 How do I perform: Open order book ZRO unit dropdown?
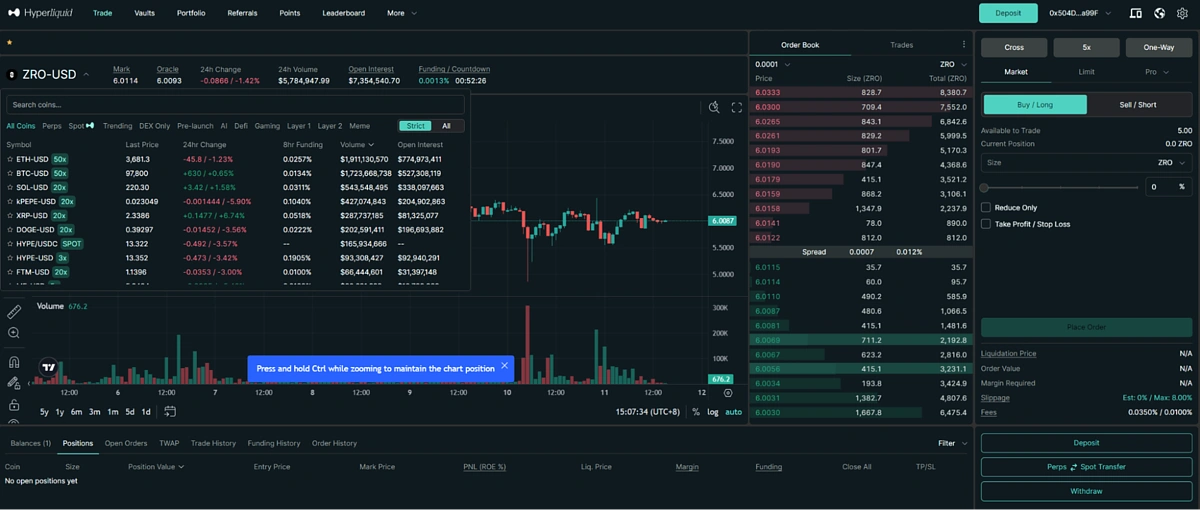[x=953, y=64]
